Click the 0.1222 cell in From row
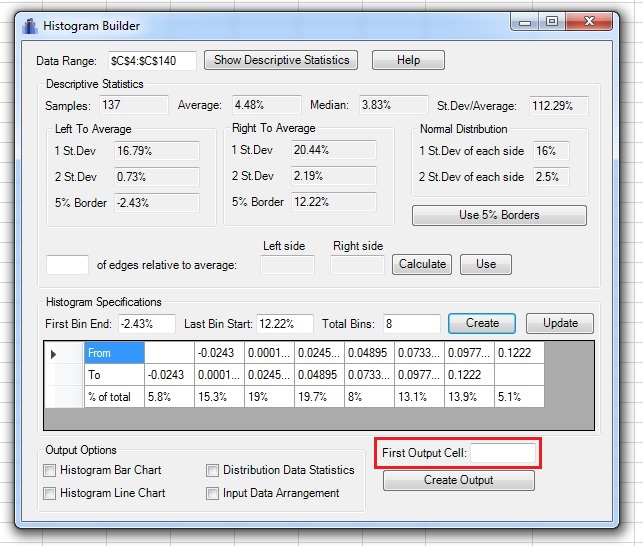 coord(520,353)
